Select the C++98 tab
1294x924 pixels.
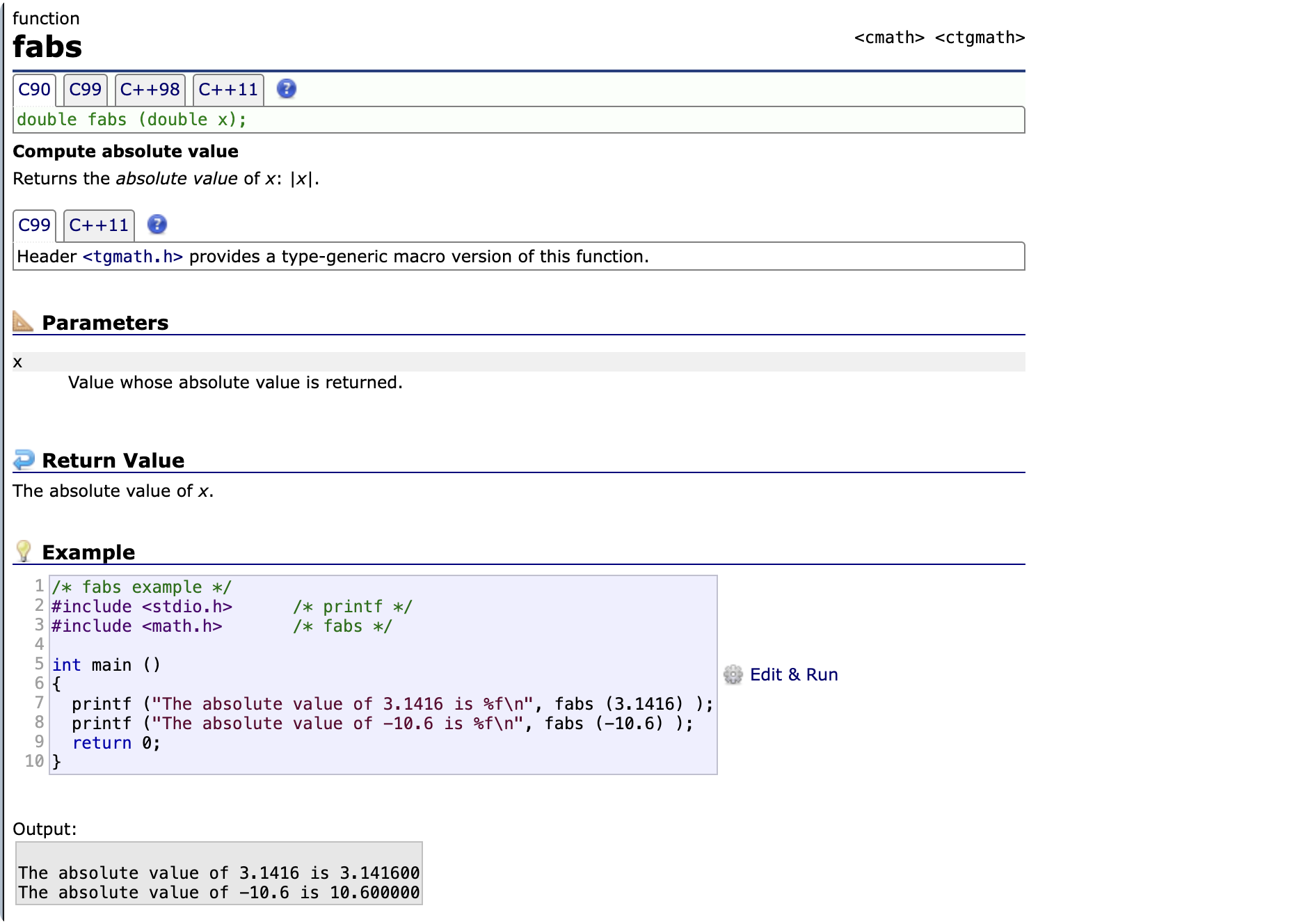[x=150, y=90]
